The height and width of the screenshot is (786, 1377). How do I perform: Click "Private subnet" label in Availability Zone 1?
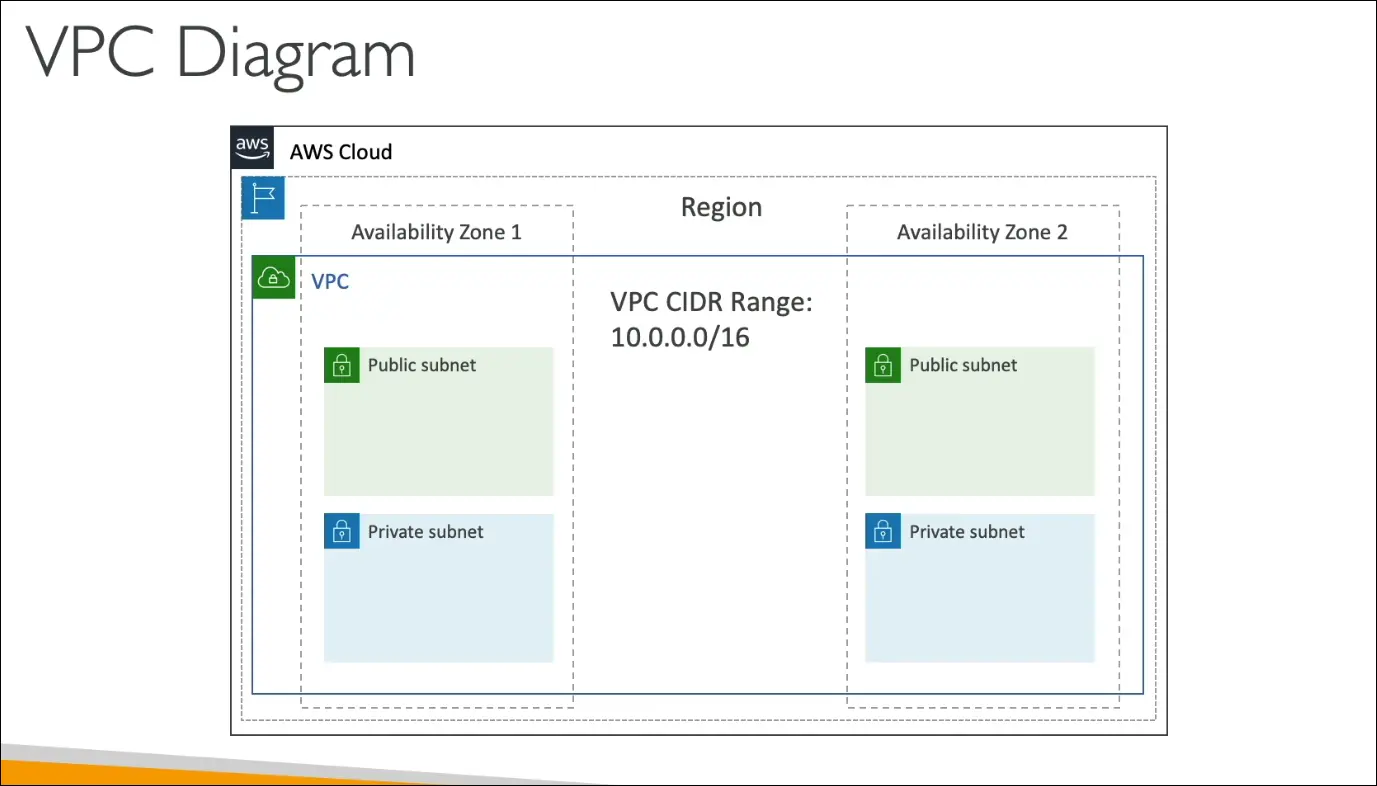pos(425,531)
